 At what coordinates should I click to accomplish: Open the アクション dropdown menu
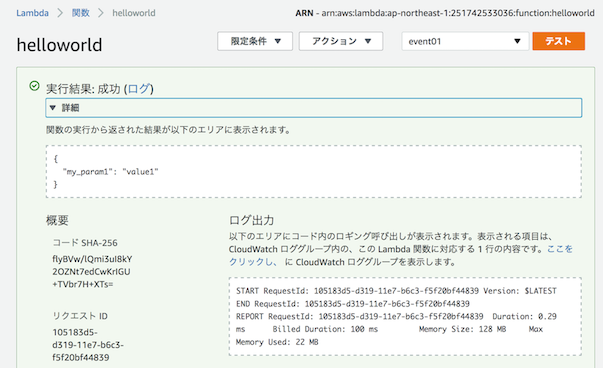pyautogui.click(x=341, y=41)
